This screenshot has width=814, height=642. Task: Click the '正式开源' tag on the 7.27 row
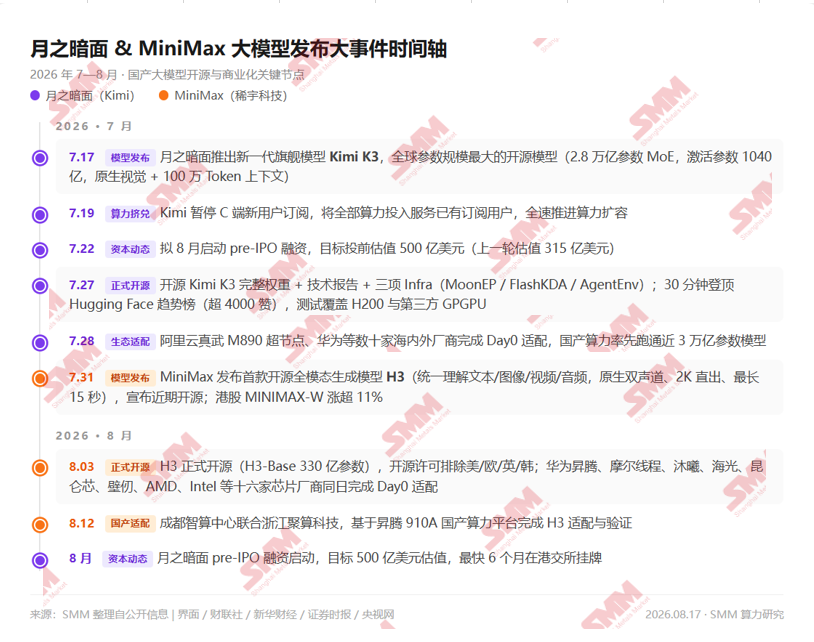coord(130,285)
